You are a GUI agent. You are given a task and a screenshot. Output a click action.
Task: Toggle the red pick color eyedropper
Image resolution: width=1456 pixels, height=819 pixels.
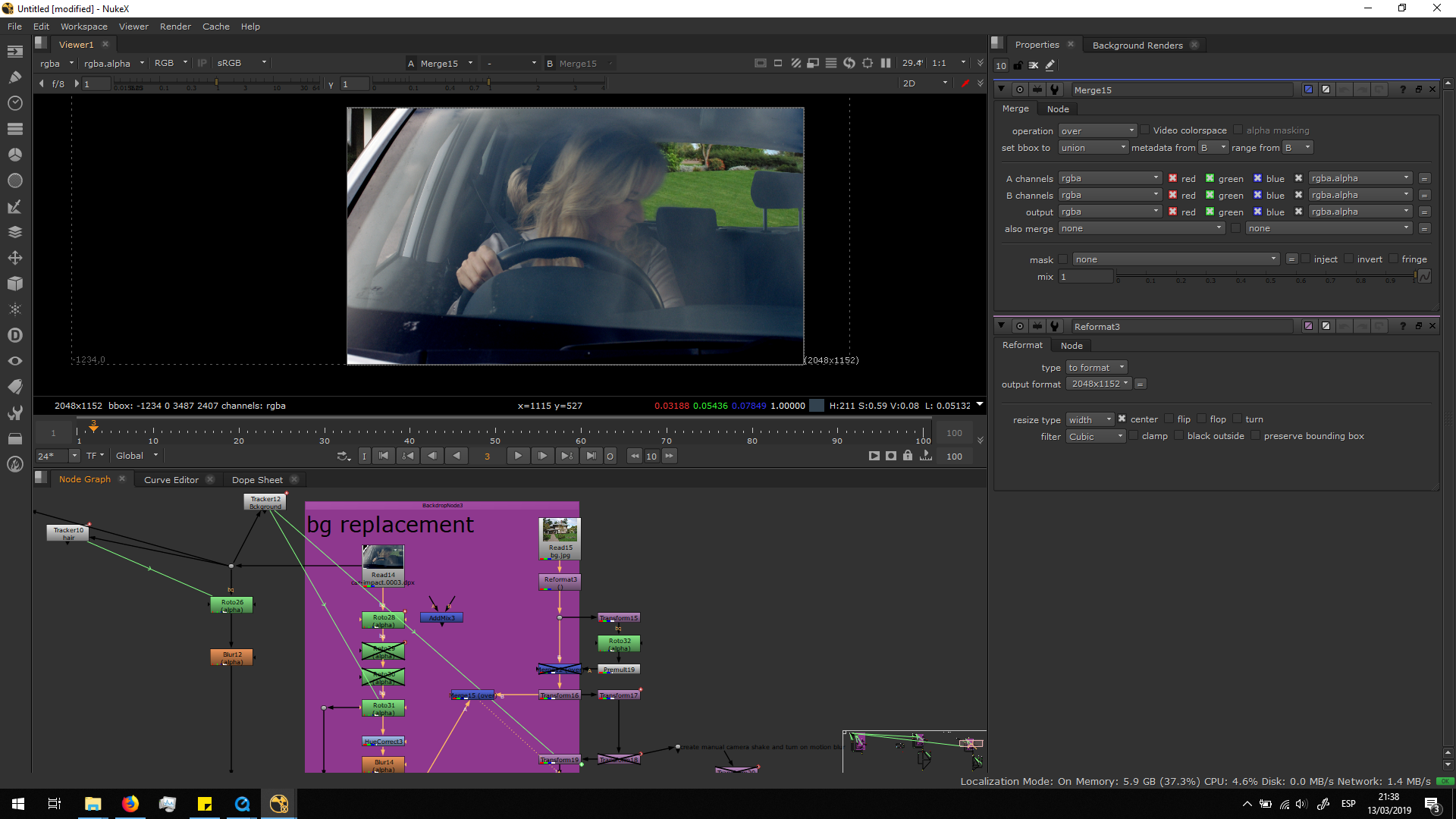965,83
